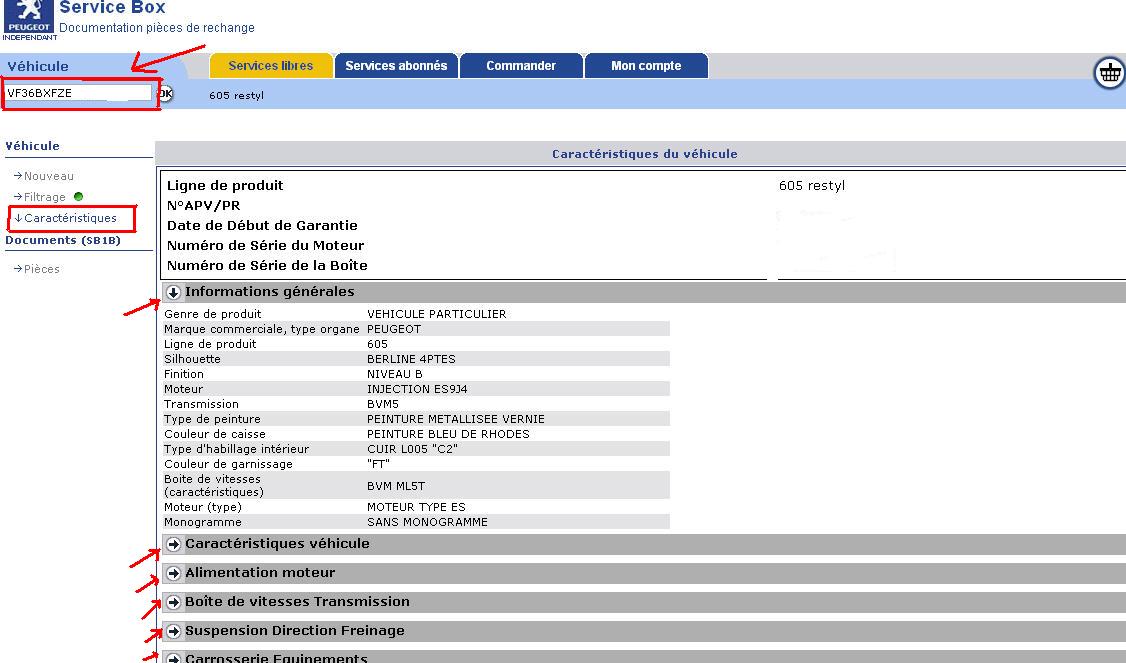1126x663 pixels.
Task: Expand Caractéristiques véhicule arrow icon
Action: pyautogui.click(x=173, y=545)
